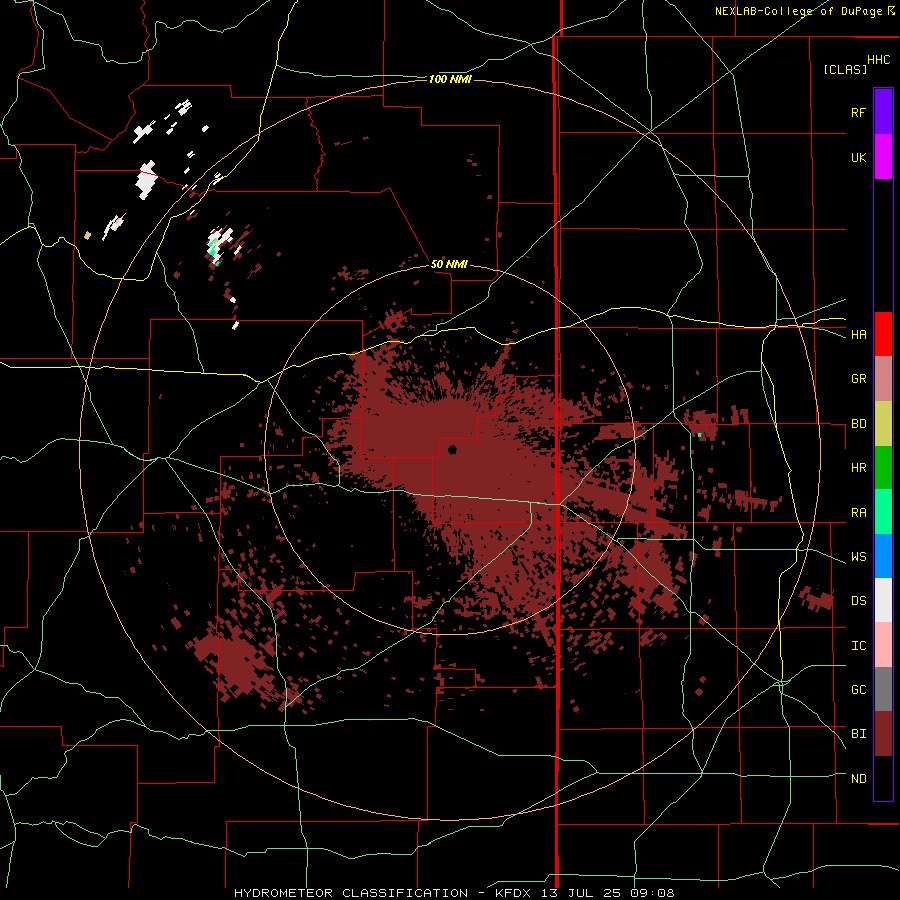Select the dusty pink GR swatch

pos(883,378)
